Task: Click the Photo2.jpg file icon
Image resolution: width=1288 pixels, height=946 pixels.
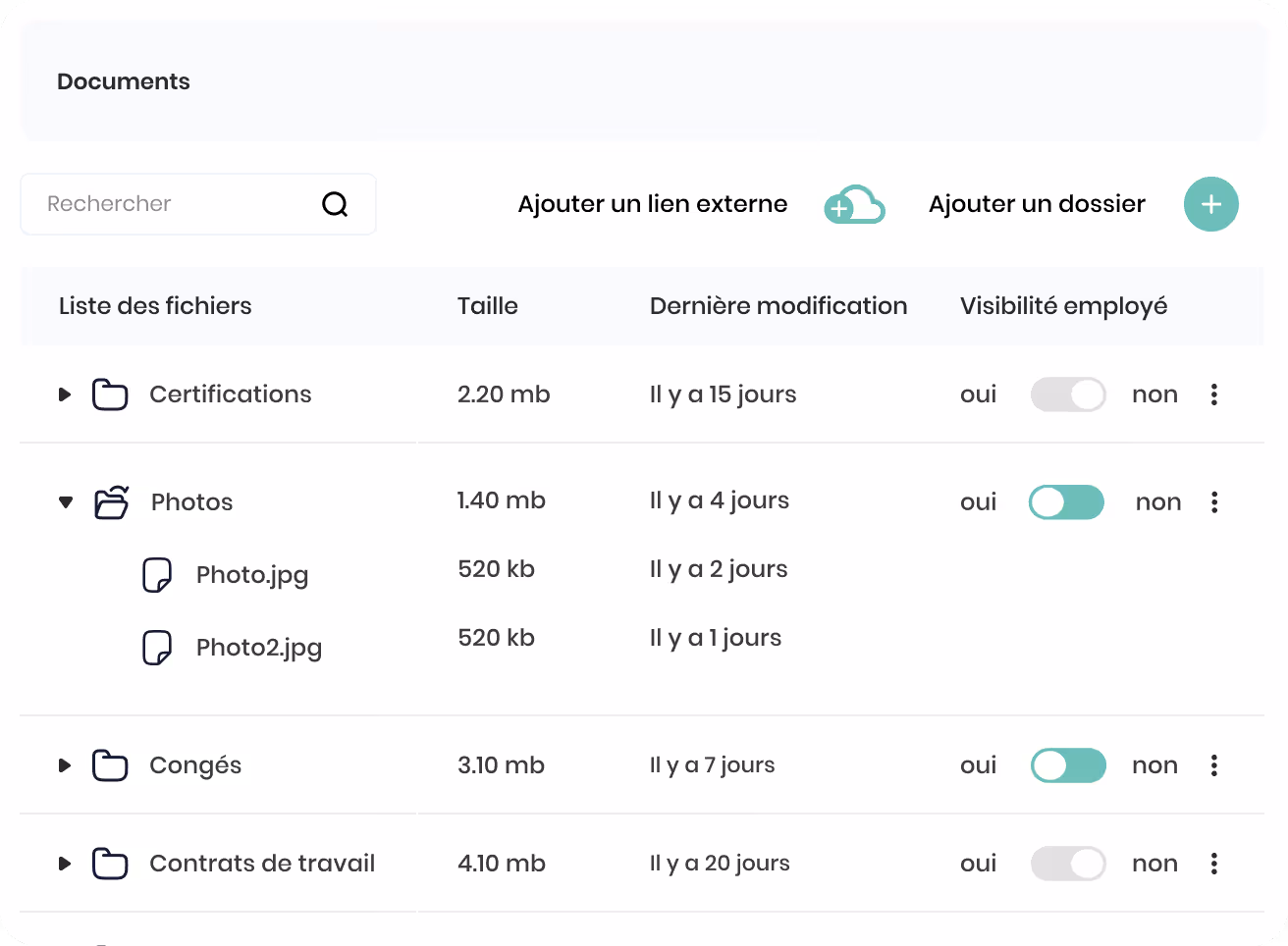Action: point(157,648)
